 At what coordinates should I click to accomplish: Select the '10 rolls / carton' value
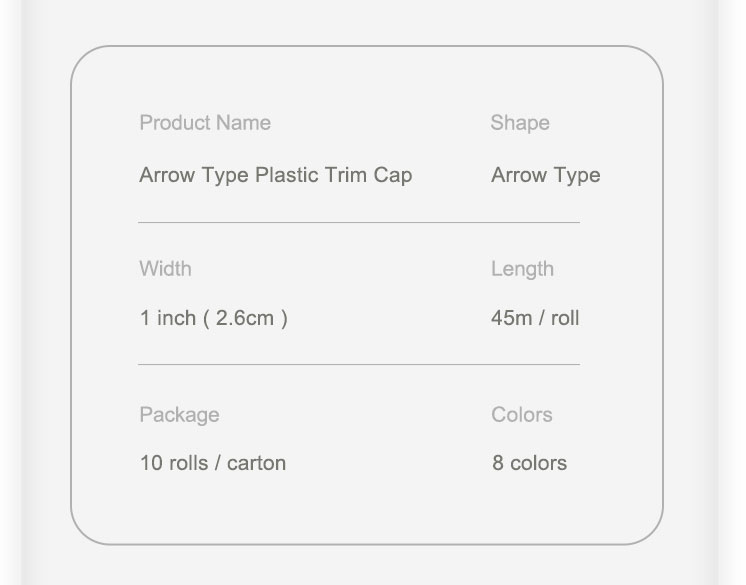point(212,463)
